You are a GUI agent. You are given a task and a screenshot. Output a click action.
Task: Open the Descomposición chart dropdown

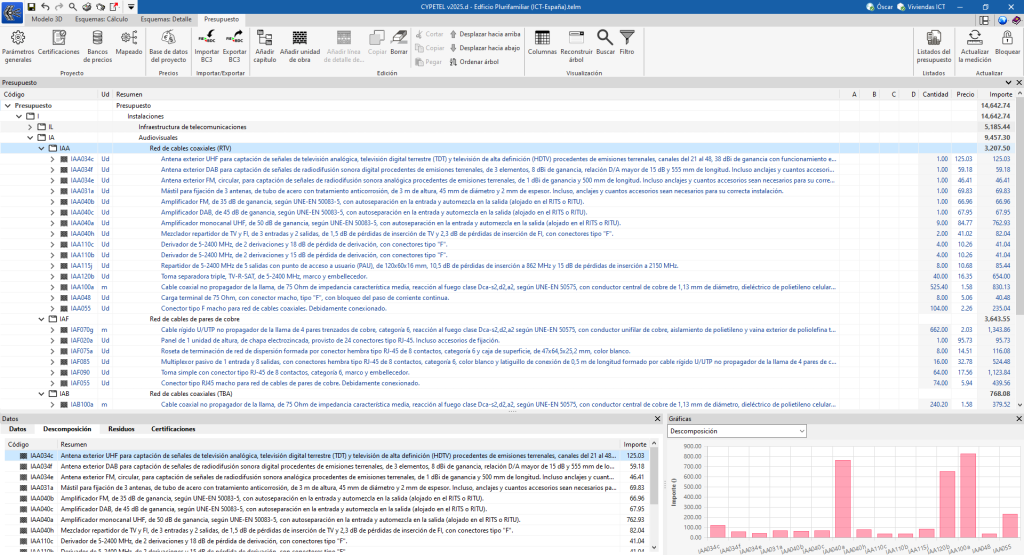pos(737,431)
